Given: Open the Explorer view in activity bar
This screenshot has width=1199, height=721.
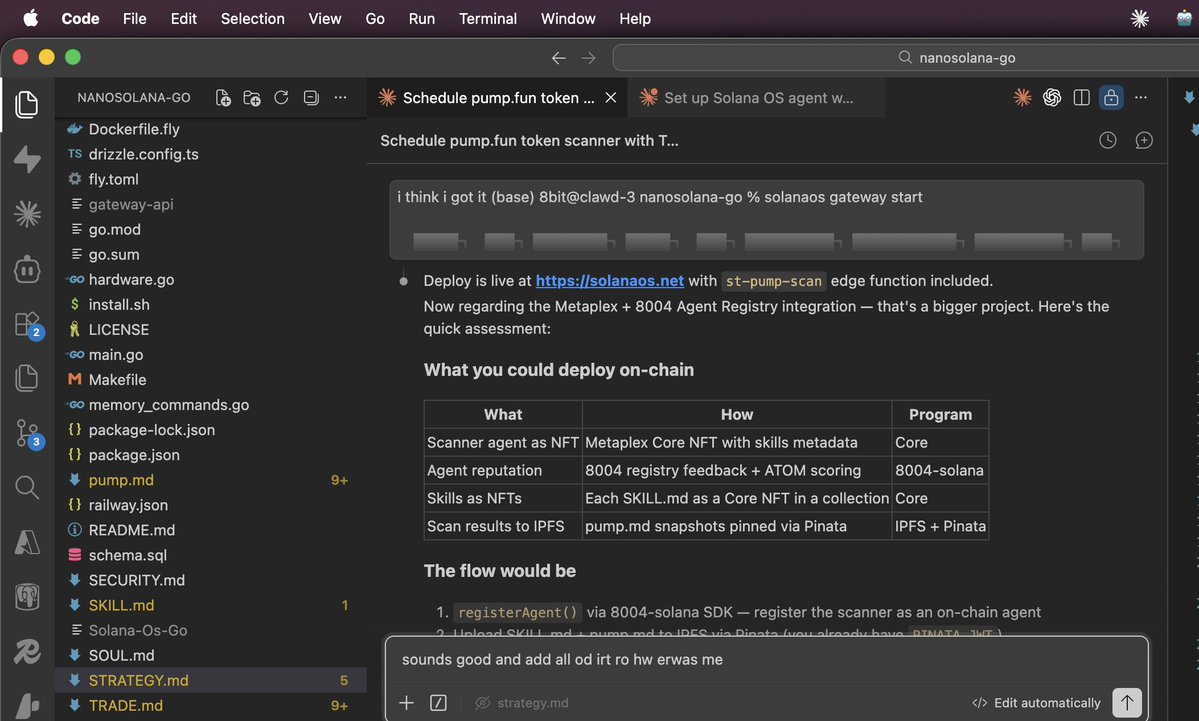Looking at the screenshot, I should click(27, 104).
